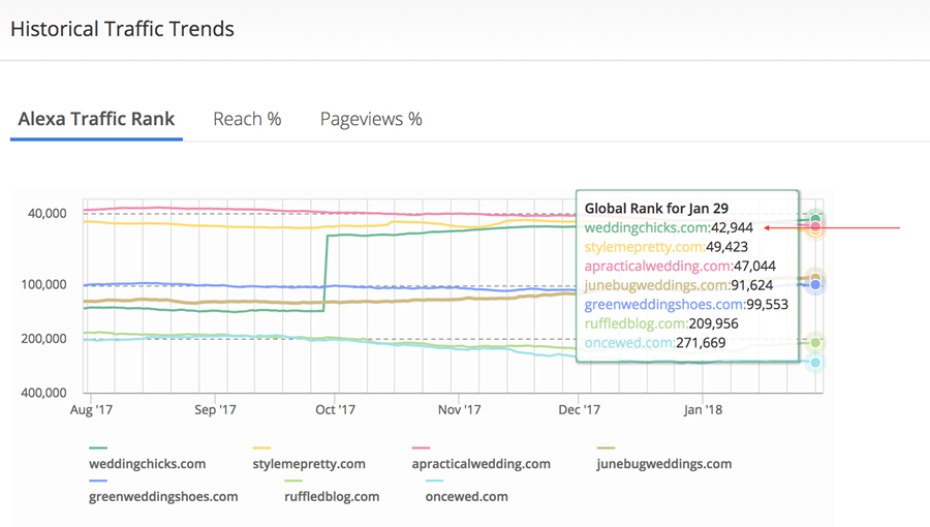Screen dimensions: 930x527
Task: Click greenweddingshoes.com:99,553 in tooltip
Action: (686, 305)
